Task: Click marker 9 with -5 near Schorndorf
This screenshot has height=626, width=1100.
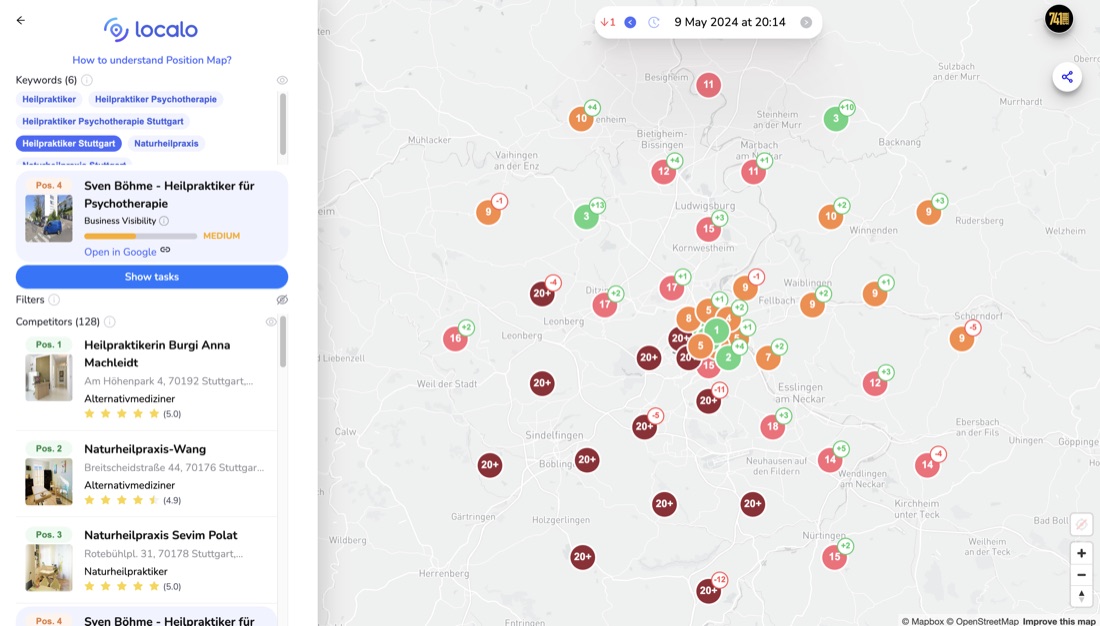Action: (x=962, y=339)
